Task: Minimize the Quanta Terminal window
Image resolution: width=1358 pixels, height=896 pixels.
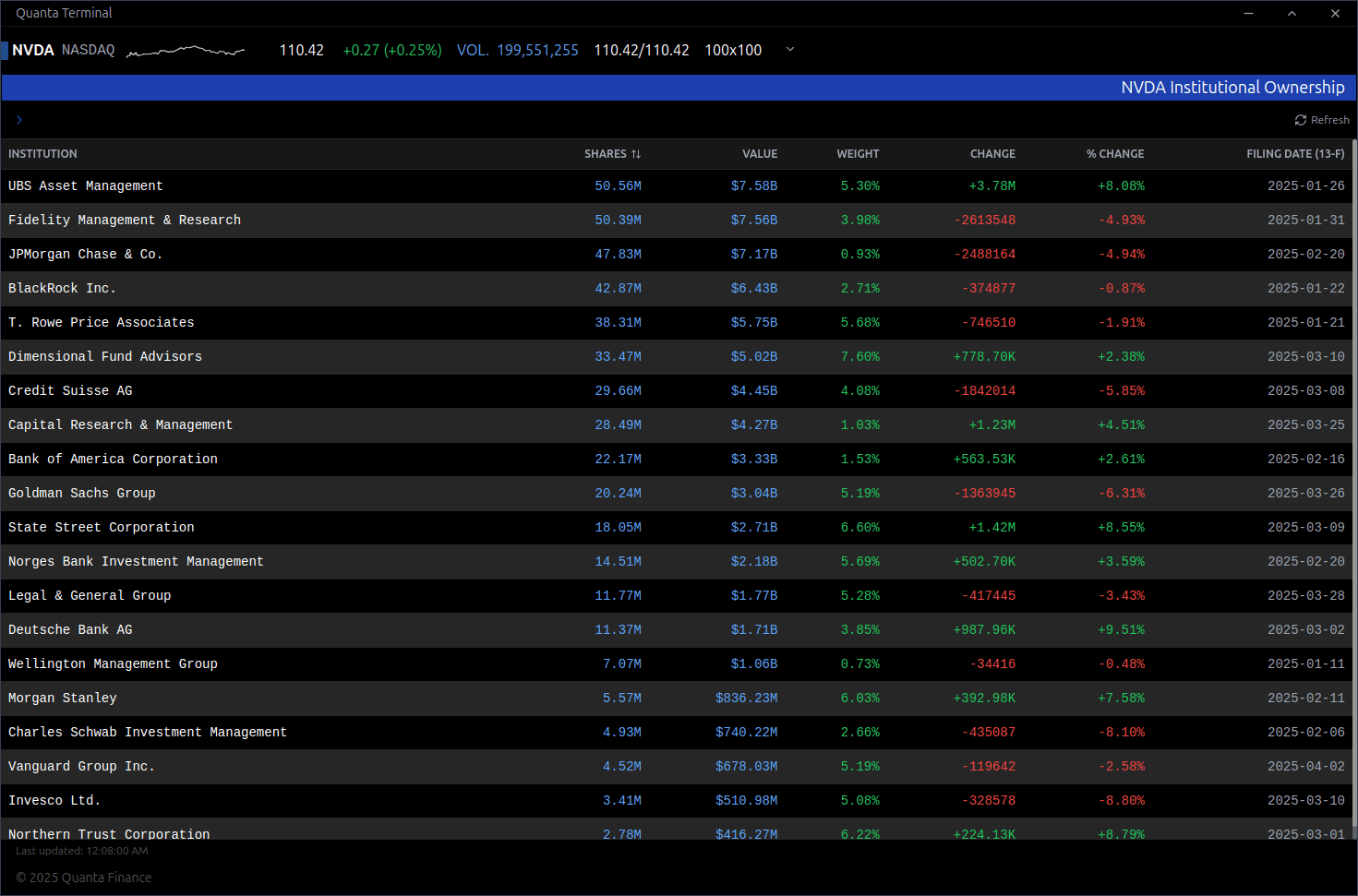Action: click(x=1249, y=13)
